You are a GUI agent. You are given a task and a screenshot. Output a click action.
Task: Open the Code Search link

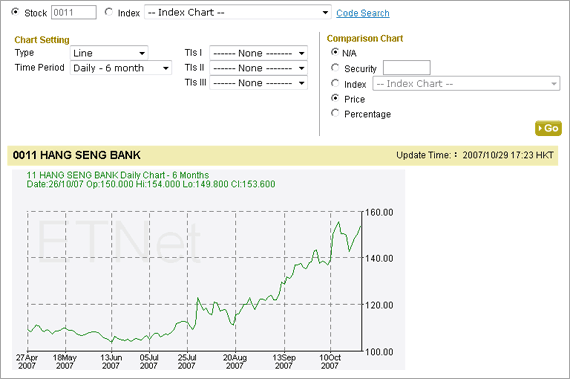[363, 13]
